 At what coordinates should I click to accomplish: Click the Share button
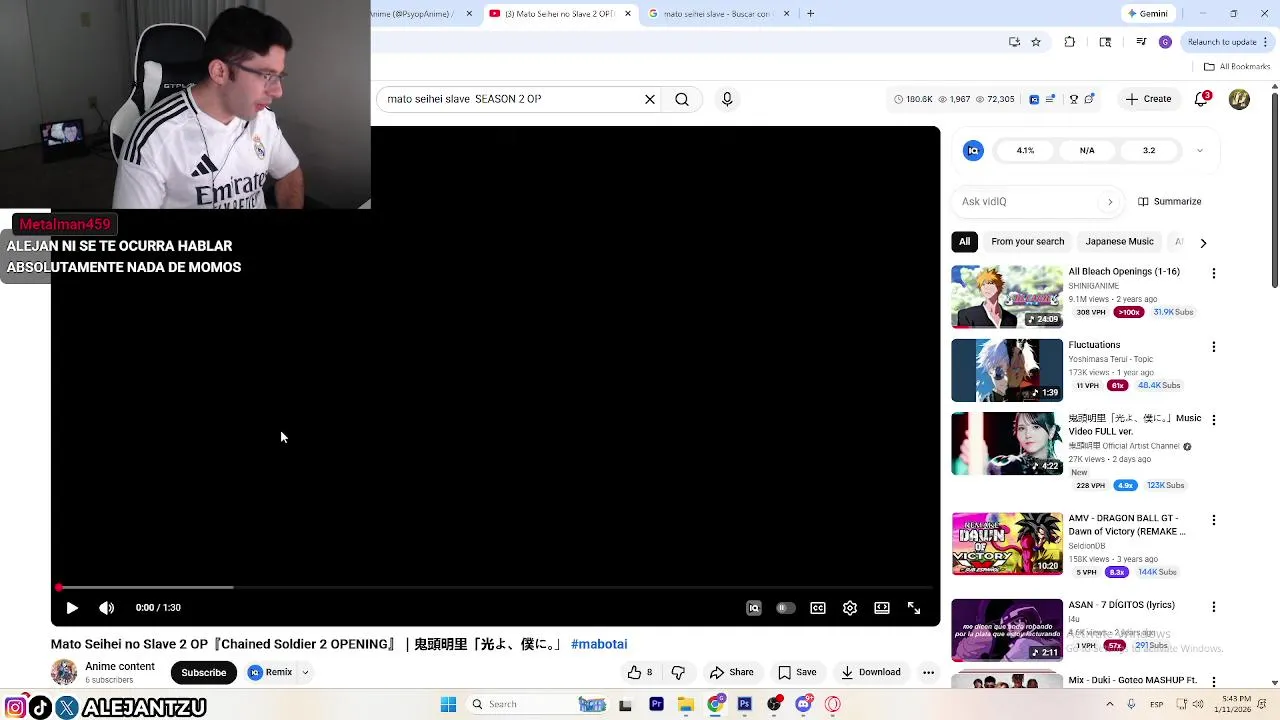click(x=731, y=672)
